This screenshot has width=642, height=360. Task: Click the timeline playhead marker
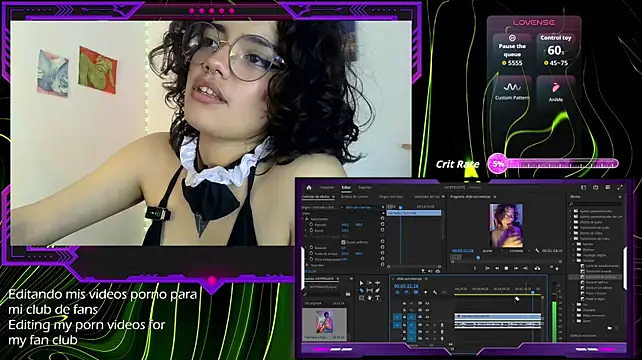click(532, 292)
